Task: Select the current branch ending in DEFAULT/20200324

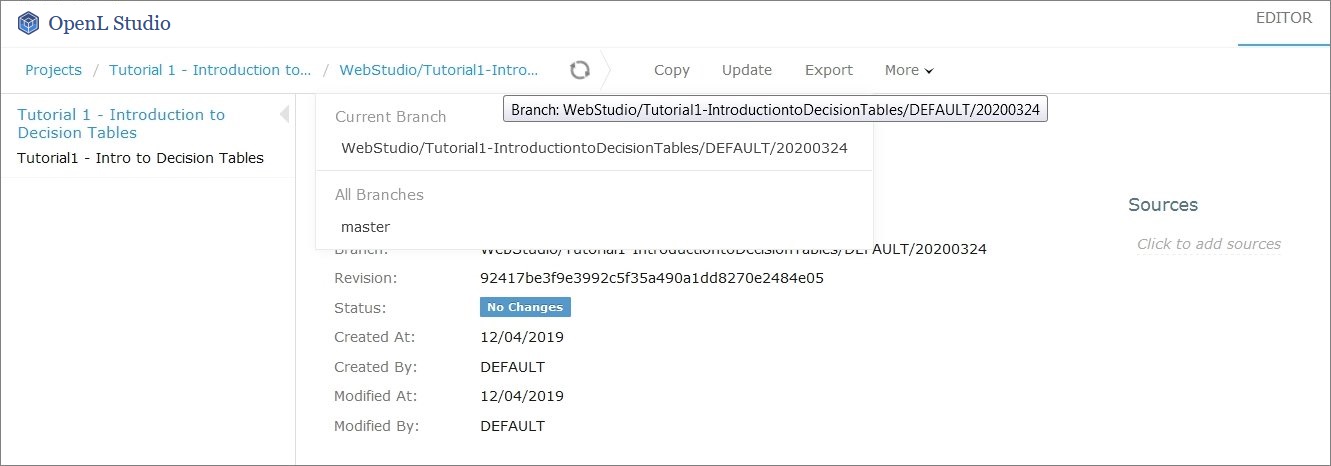Action: [x=594, y=148]
